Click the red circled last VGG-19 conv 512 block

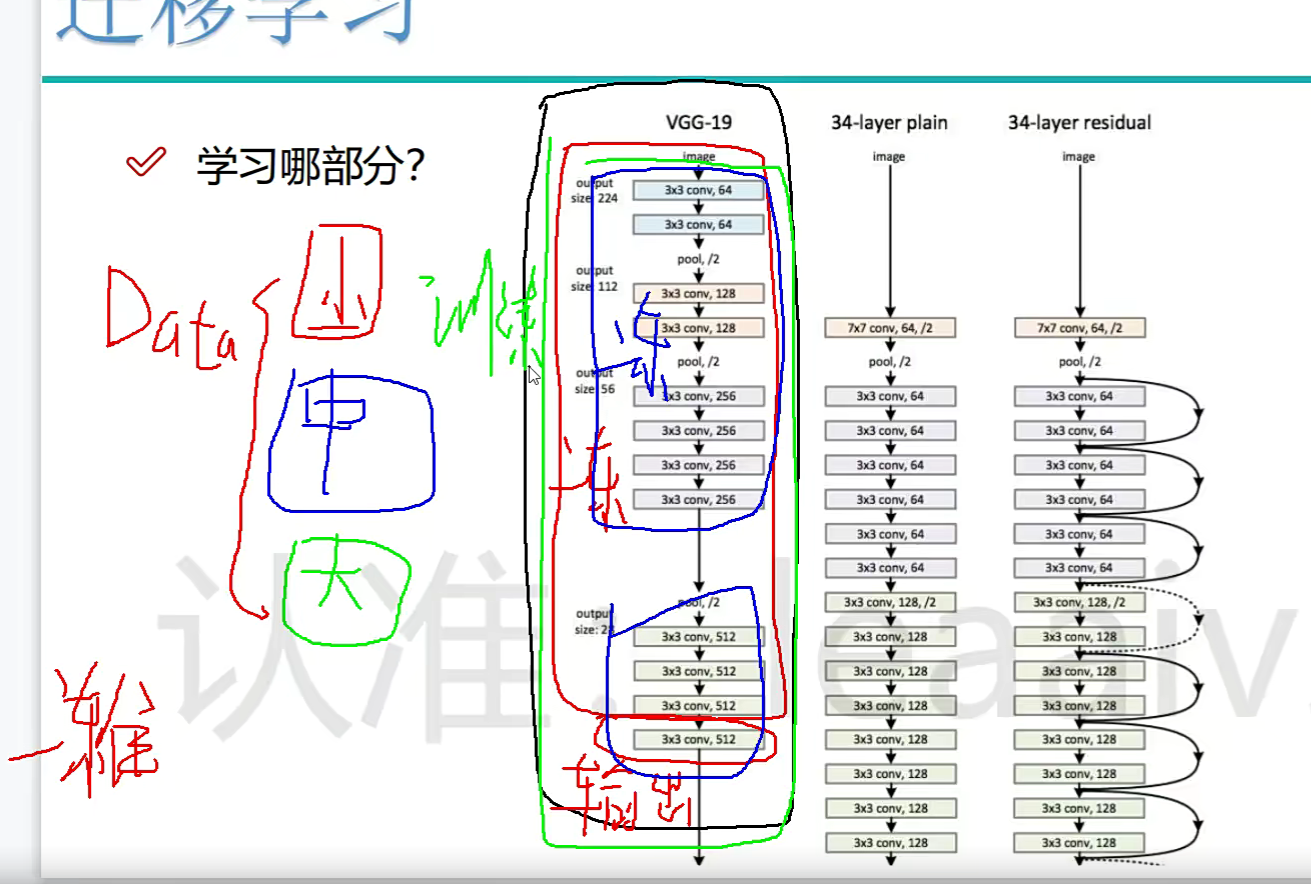click(698, 740)
